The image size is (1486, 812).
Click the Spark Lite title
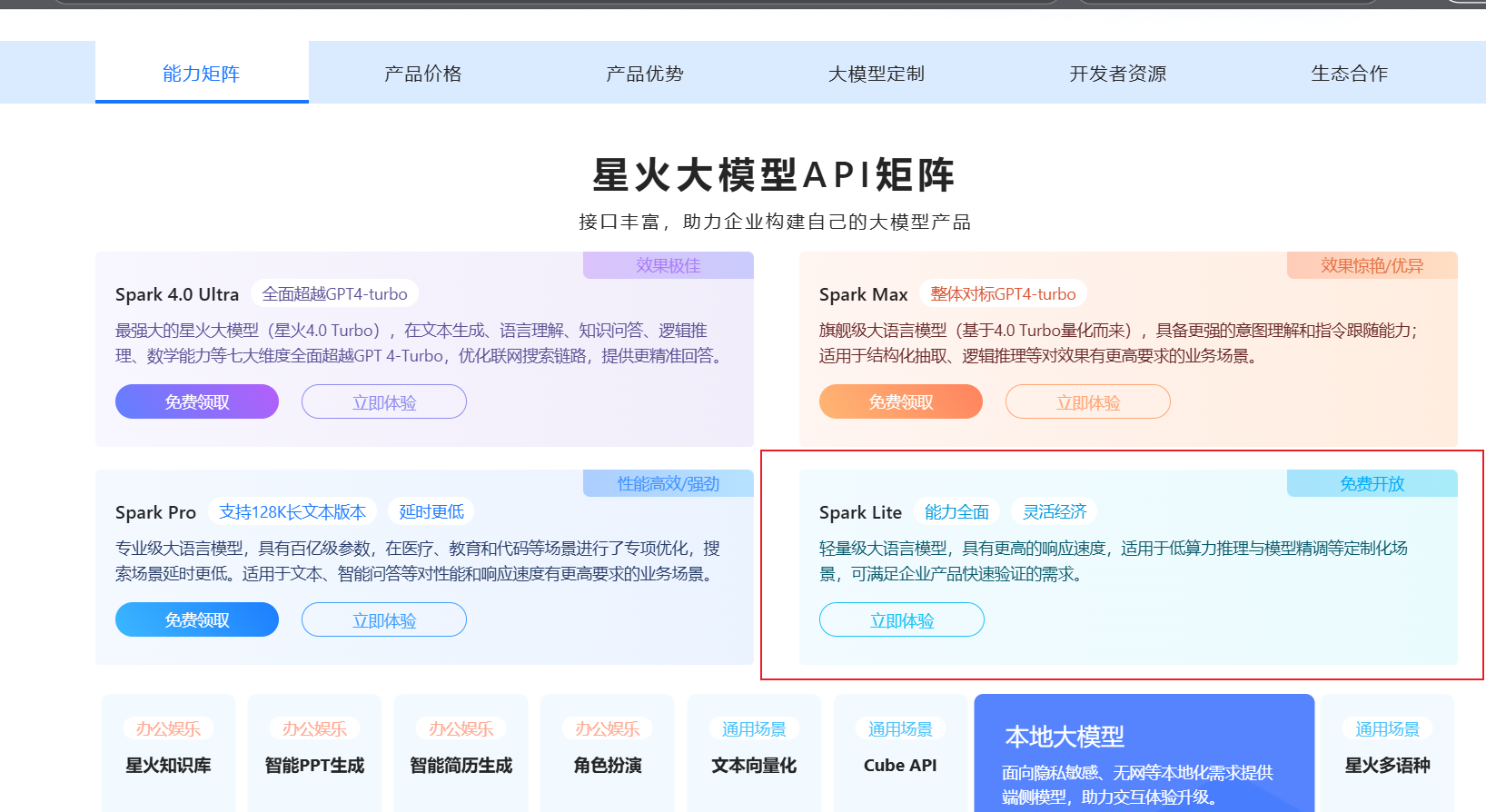(860, 512)
